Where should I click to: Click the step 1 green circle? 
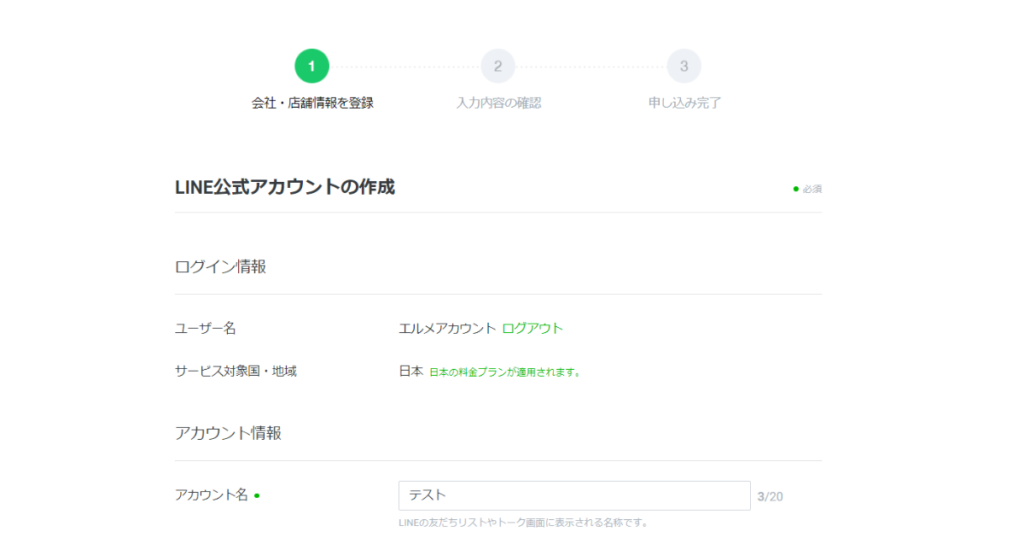[312, 66]
